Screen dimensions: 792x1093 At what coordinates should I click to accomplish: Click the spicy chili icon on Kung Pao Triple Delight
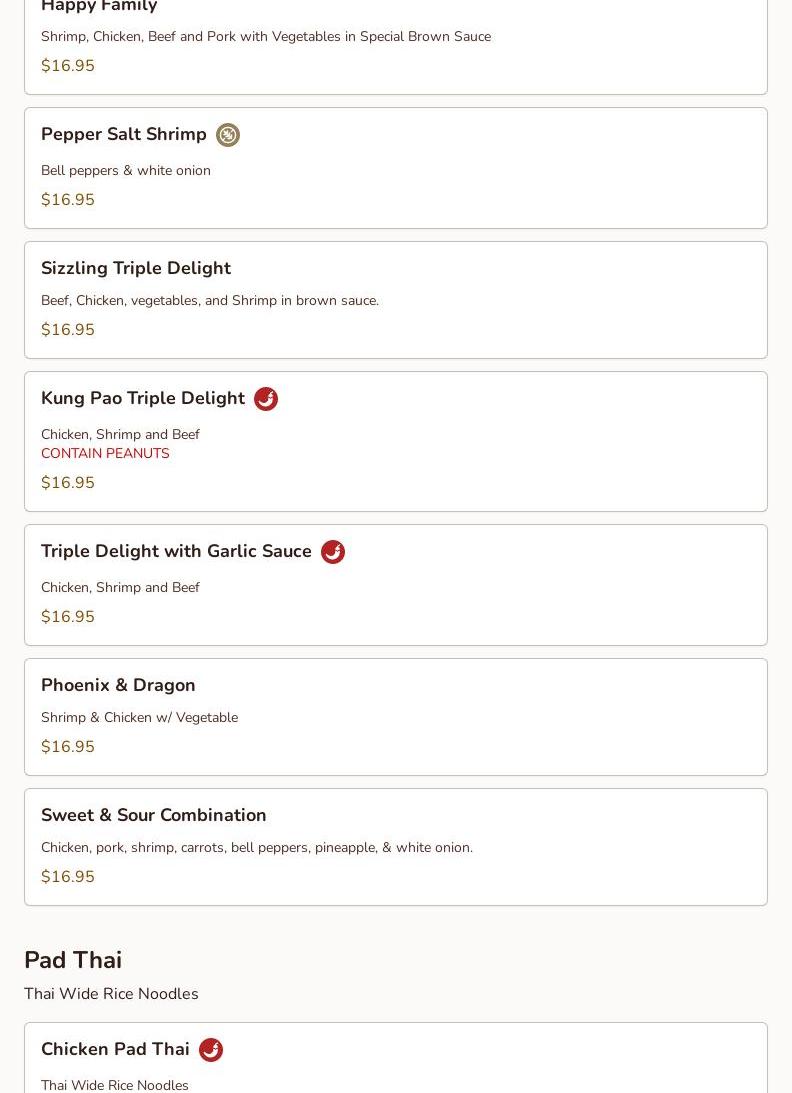pyautogui.click(x=266, y=399)
